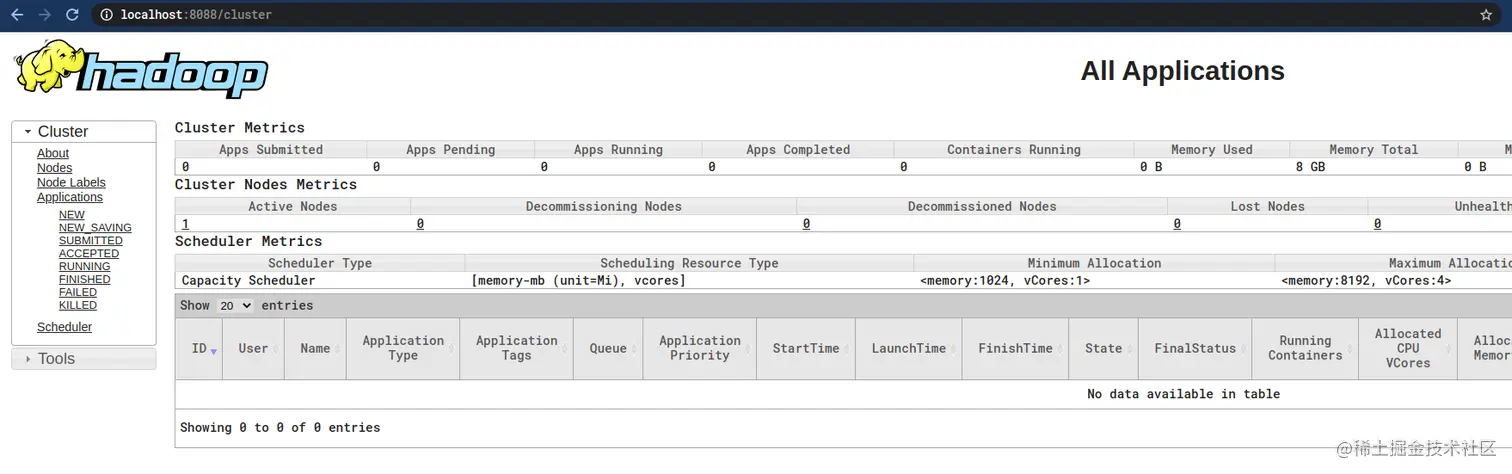Click the Active Nodes count link 1
This screenshot has height=474, width=1512.
tap(185, 224)
